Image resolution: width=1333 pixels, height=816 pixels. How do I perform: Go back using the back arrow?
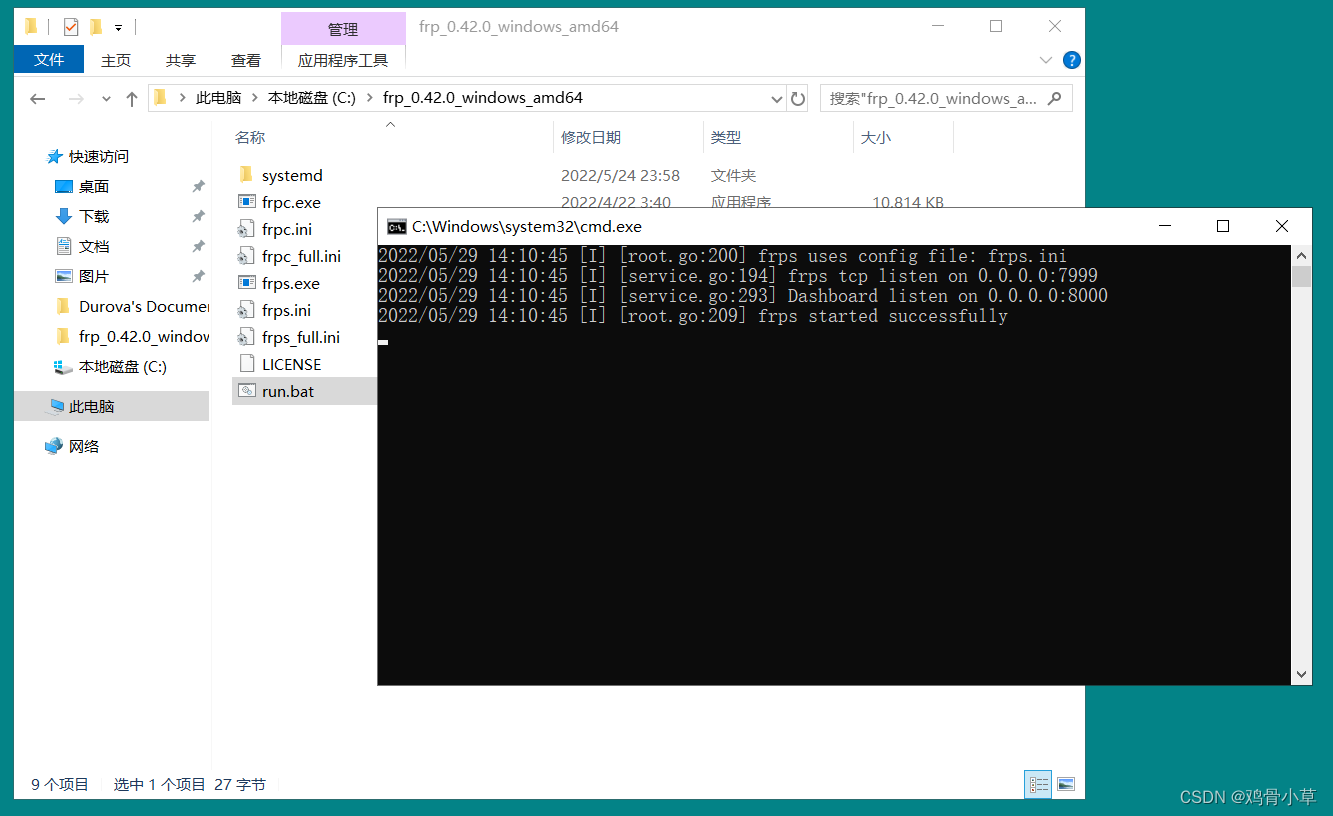pyautogui.click(x=38, y=98)
